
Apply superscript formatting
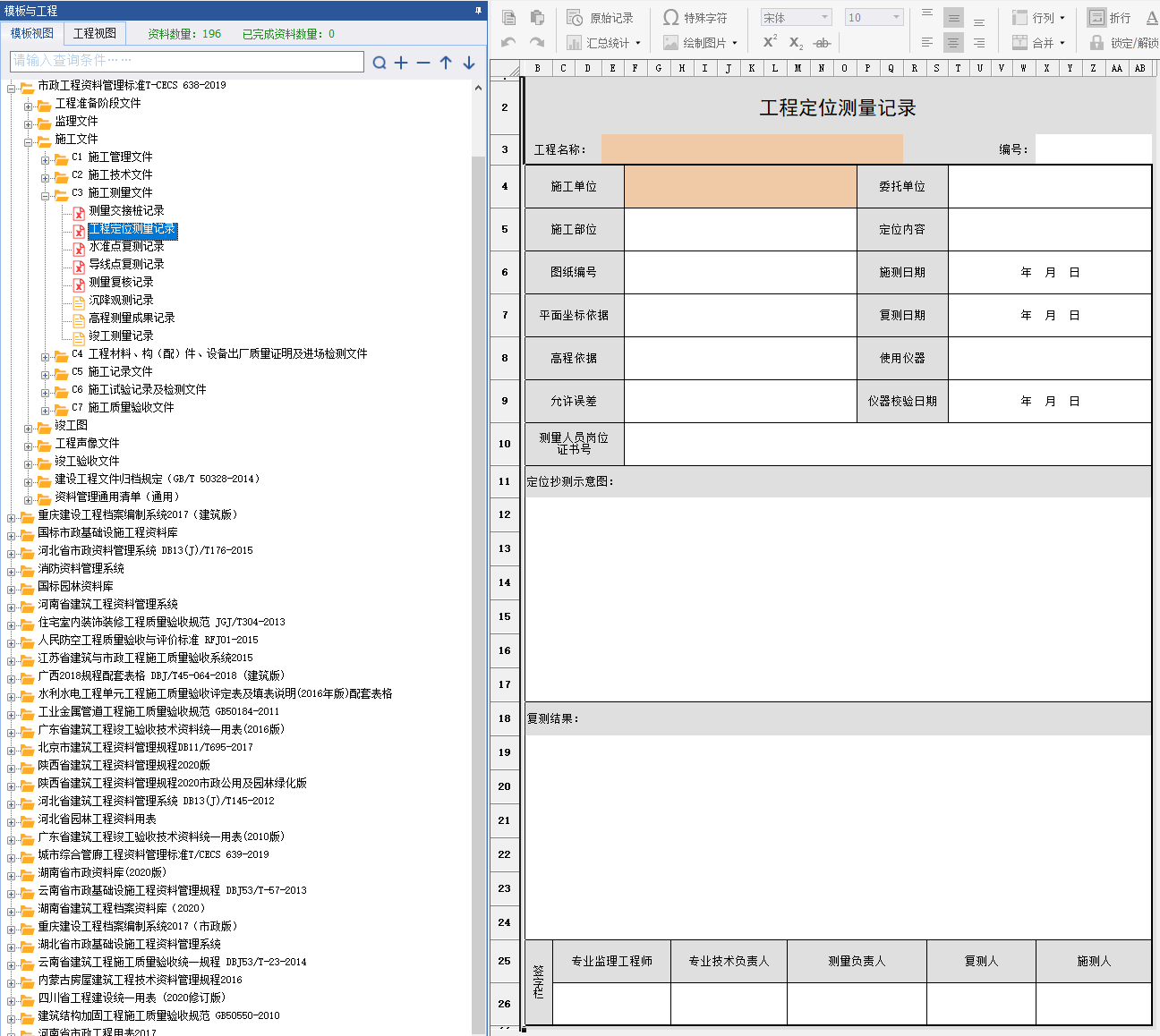pyautogui.click(x=770, y=42)
